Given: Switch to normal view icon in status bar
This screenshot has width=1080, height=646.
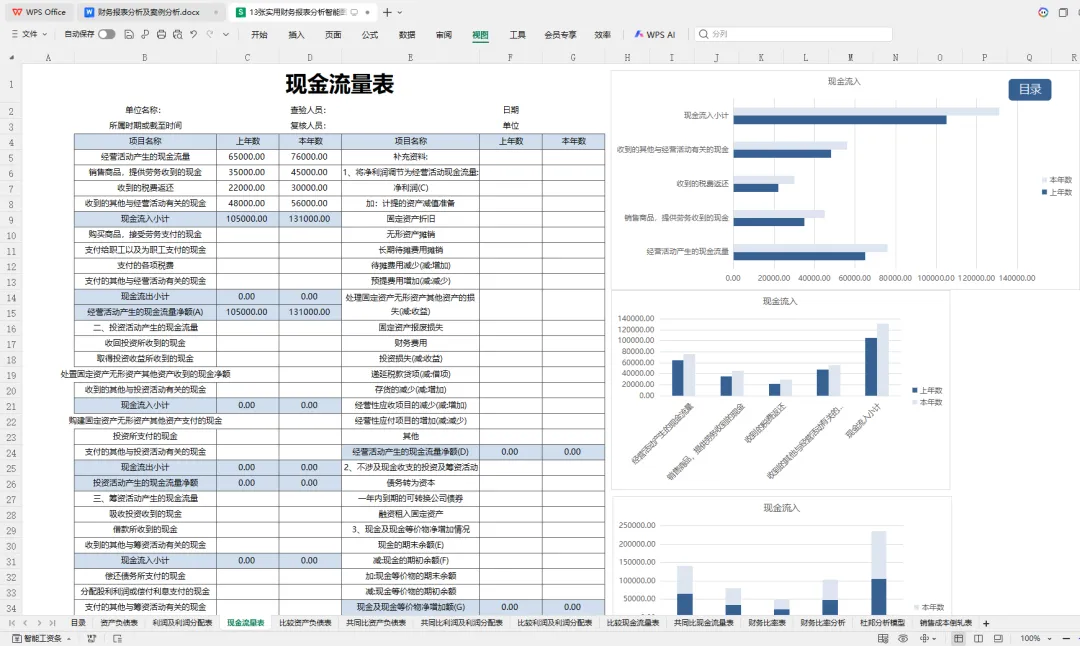Looking at the screenshot, I should pos(958,638).
